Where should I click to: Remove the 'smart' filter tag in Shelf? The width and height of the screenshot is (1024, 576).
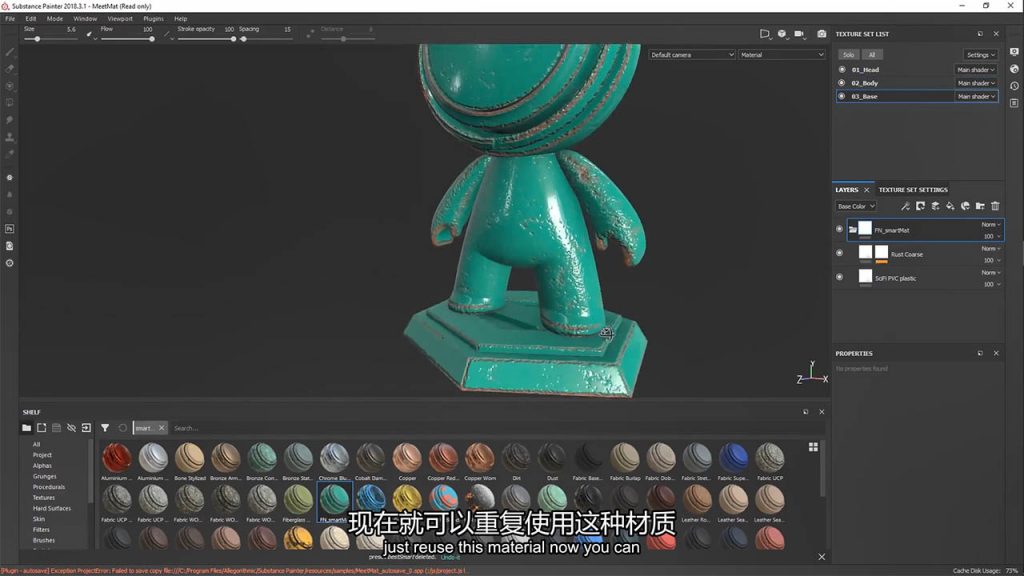tap(161, 428)
